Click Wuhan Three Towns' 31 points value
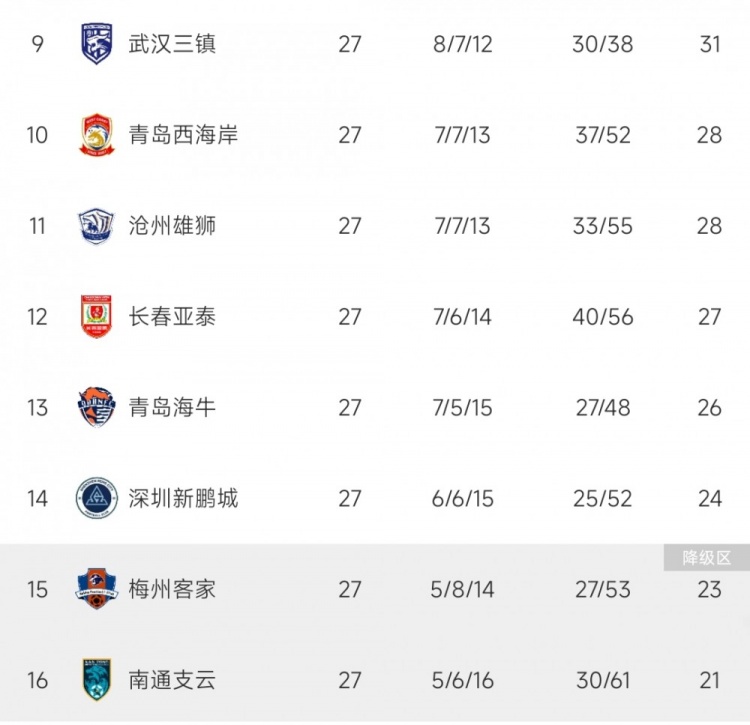The height and width of the screenshot is (725, 750). pos(710,44)
